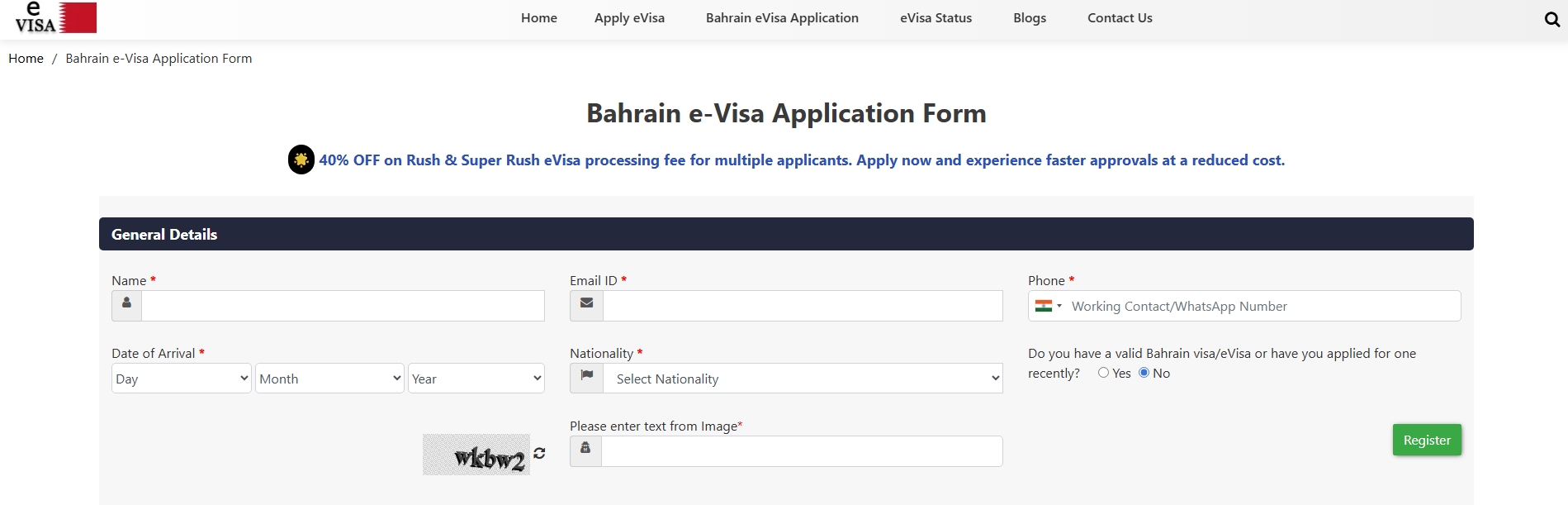Screen dimensions: 1568x505
Task: Go to Apply eVisa menu item
Action: (629, 18)
